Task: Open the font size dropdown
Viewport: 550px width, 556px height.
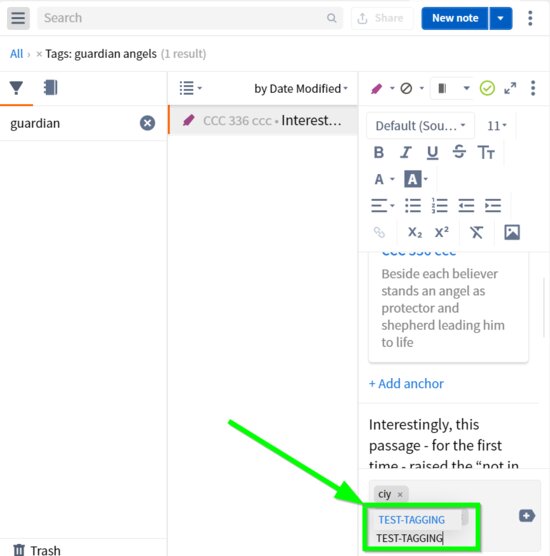Action: [x=496, y=126]
